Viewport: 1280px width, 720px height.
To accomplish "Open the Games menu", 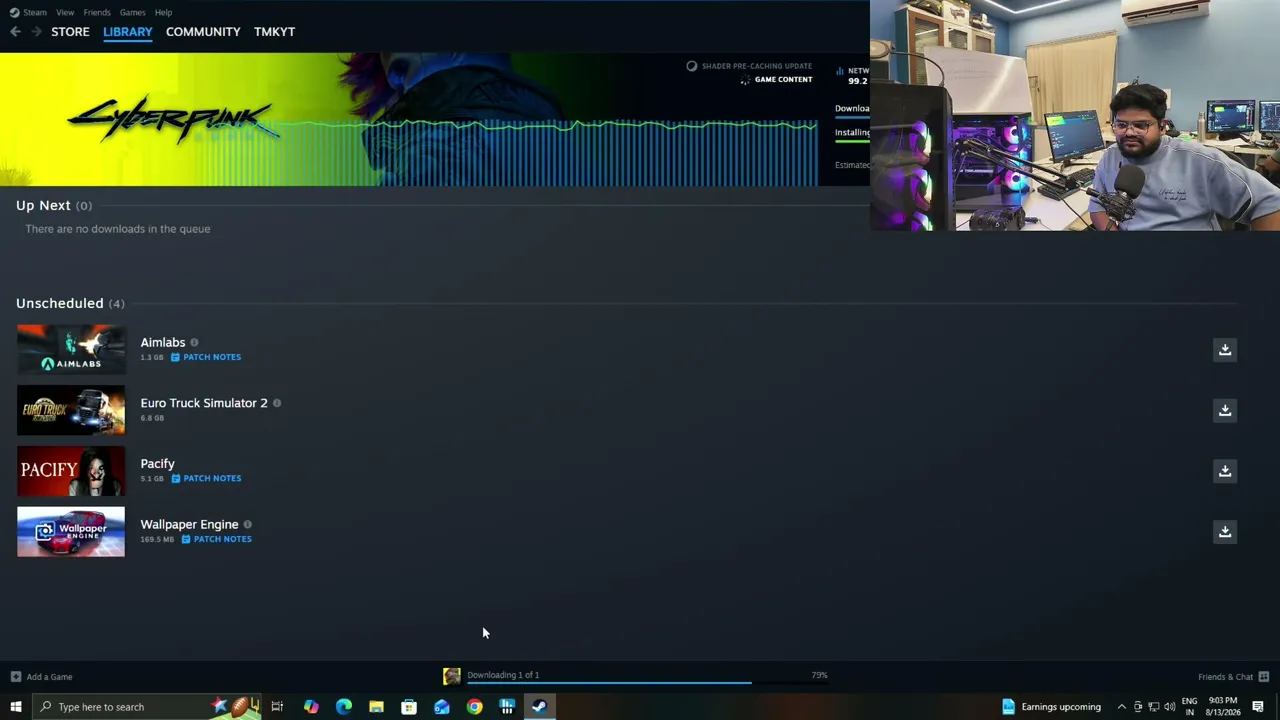I will pyautogui.click(x=132, y=12).
